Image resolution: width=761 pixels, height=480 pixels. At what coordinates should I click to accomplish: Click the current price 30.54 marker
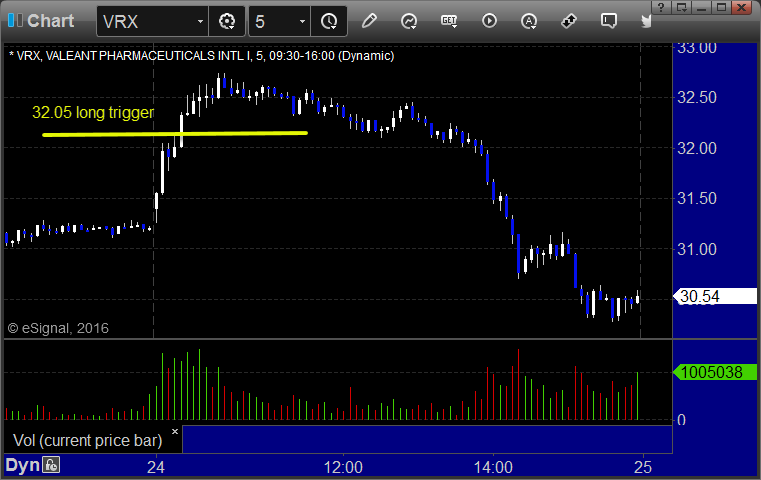click(715, 296)
